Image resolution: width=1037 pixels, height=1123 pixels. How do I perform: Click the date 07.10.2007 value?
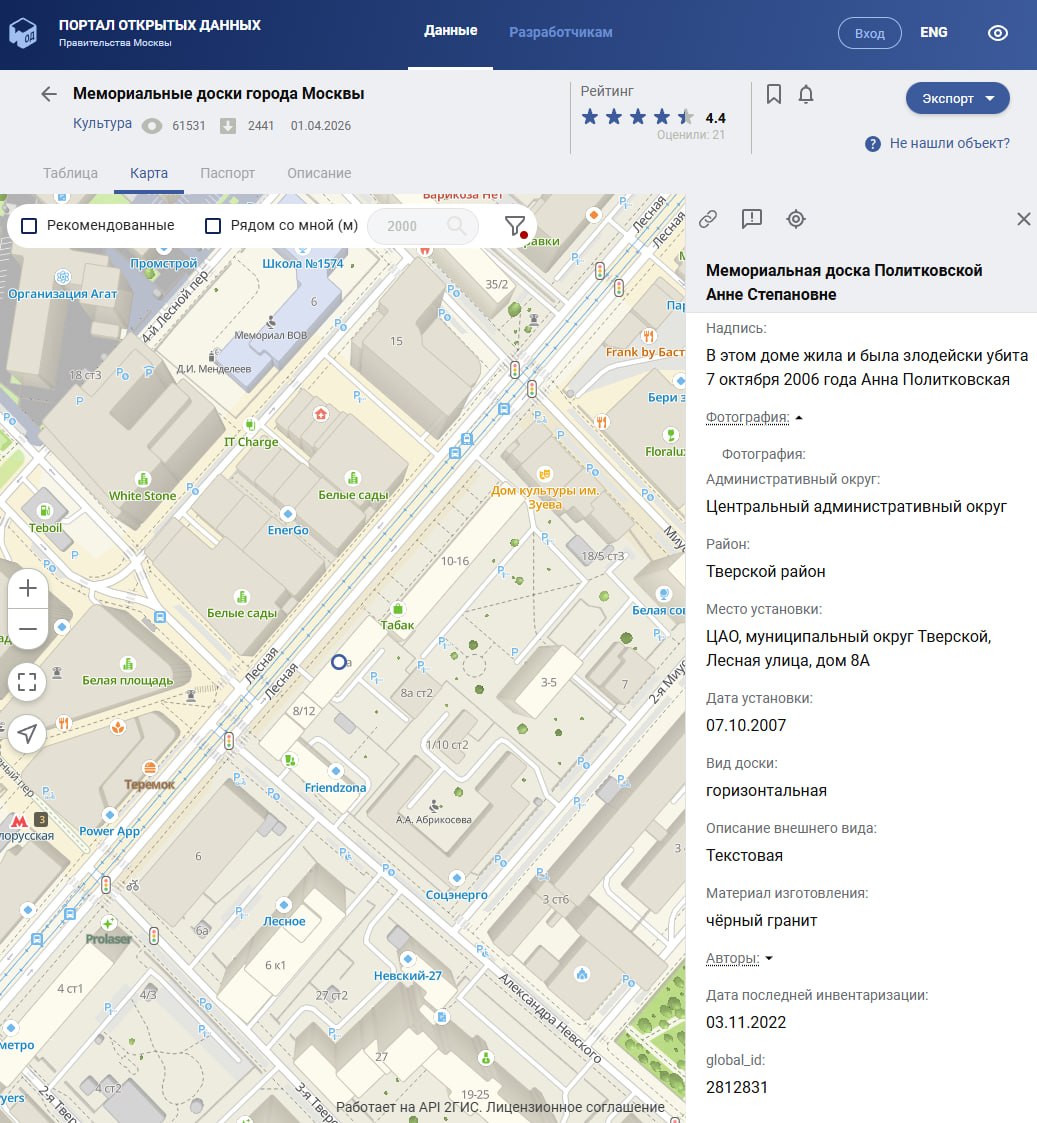746,726
